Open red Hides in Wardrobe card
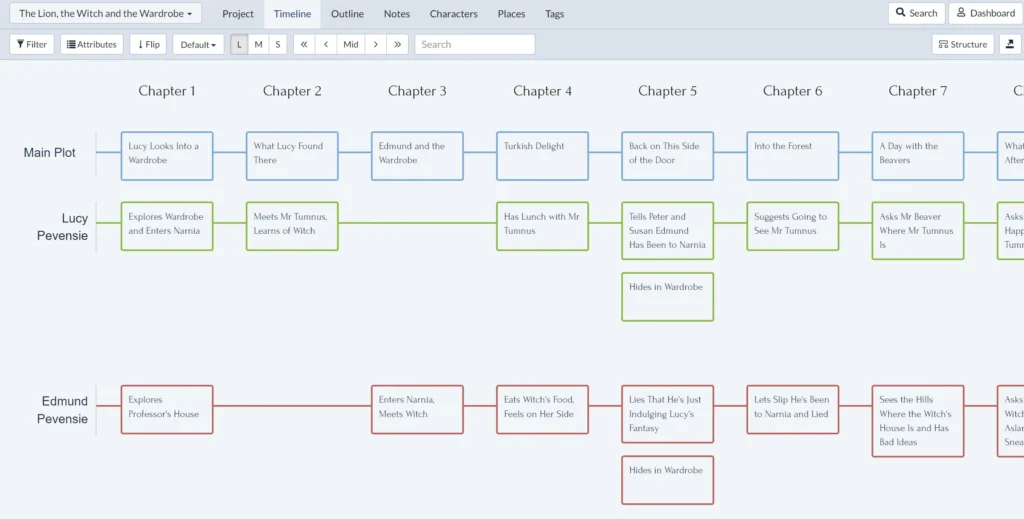 click(667, 480)
